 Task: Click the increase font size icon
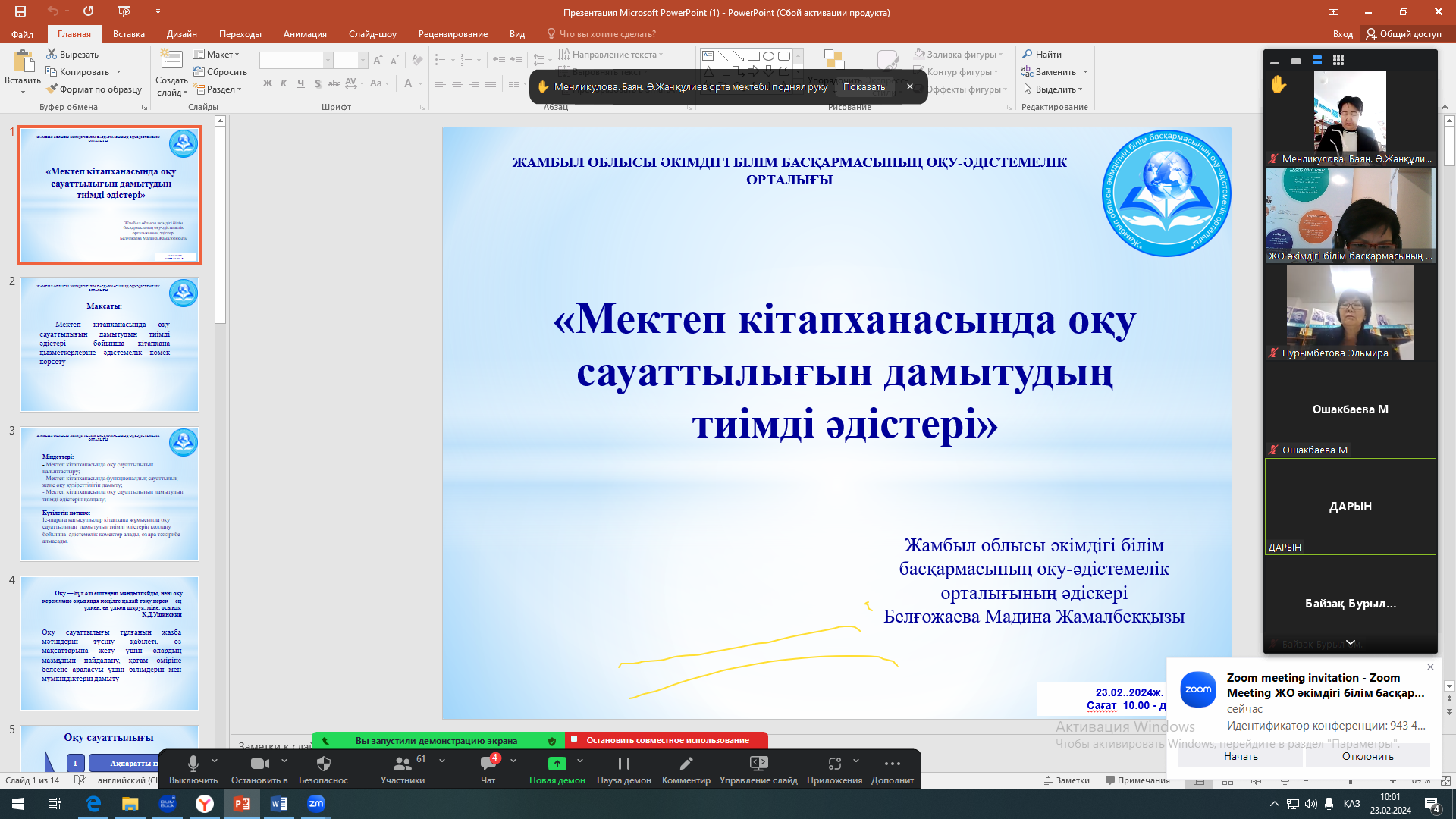coord(378,60)
